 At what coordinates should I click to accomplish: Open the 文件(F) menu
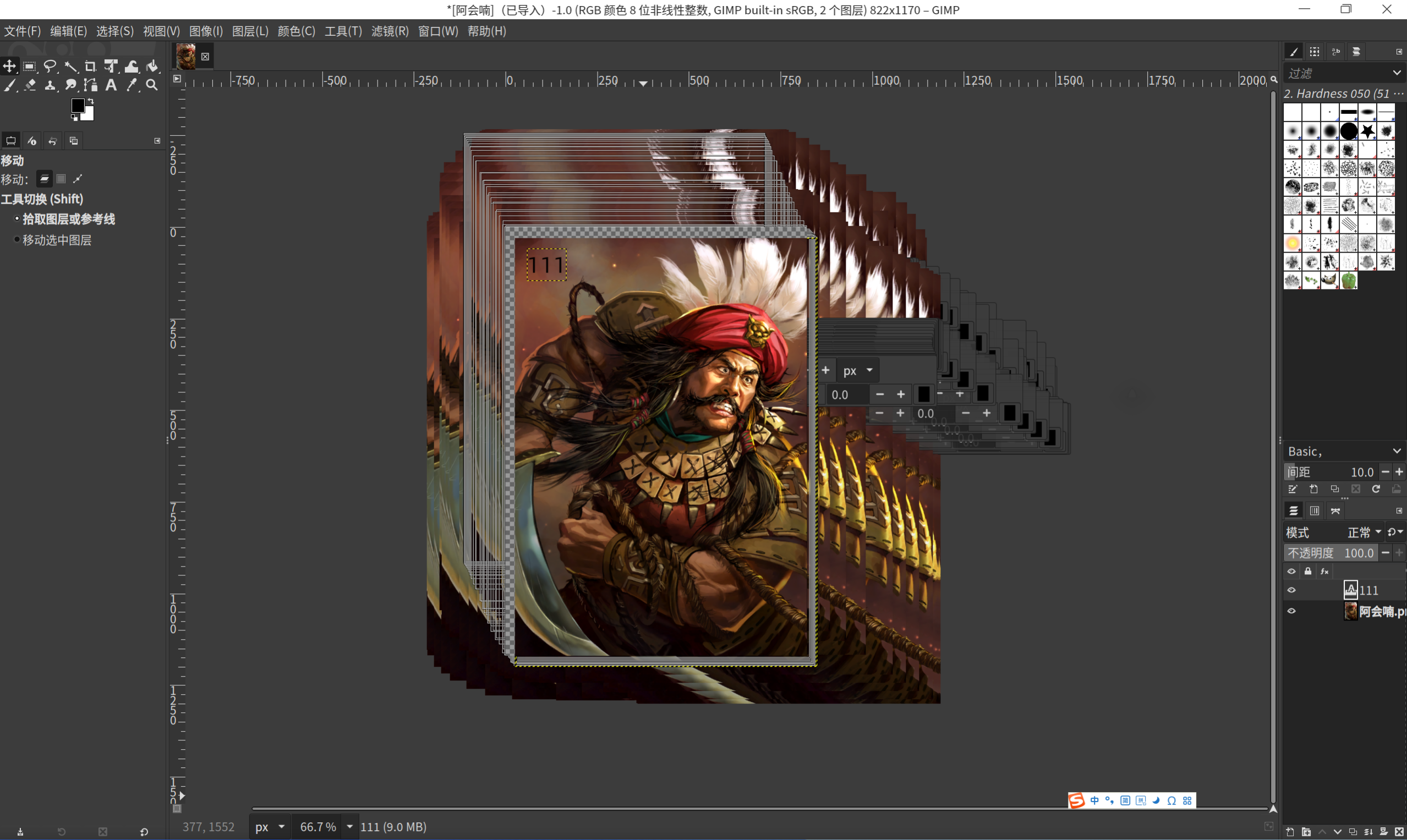click(x=23, y=31)
